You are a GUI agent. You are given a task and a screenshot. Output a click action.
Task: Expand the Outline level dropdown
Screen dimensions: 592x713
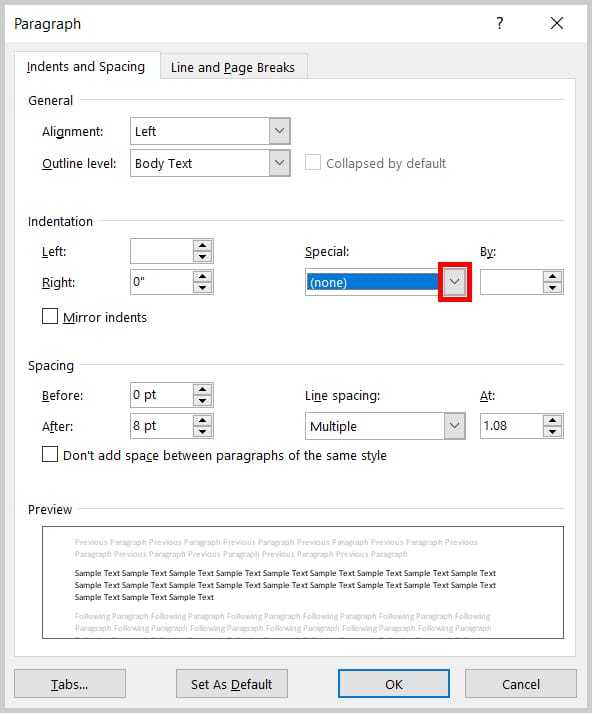pos(280,163)
